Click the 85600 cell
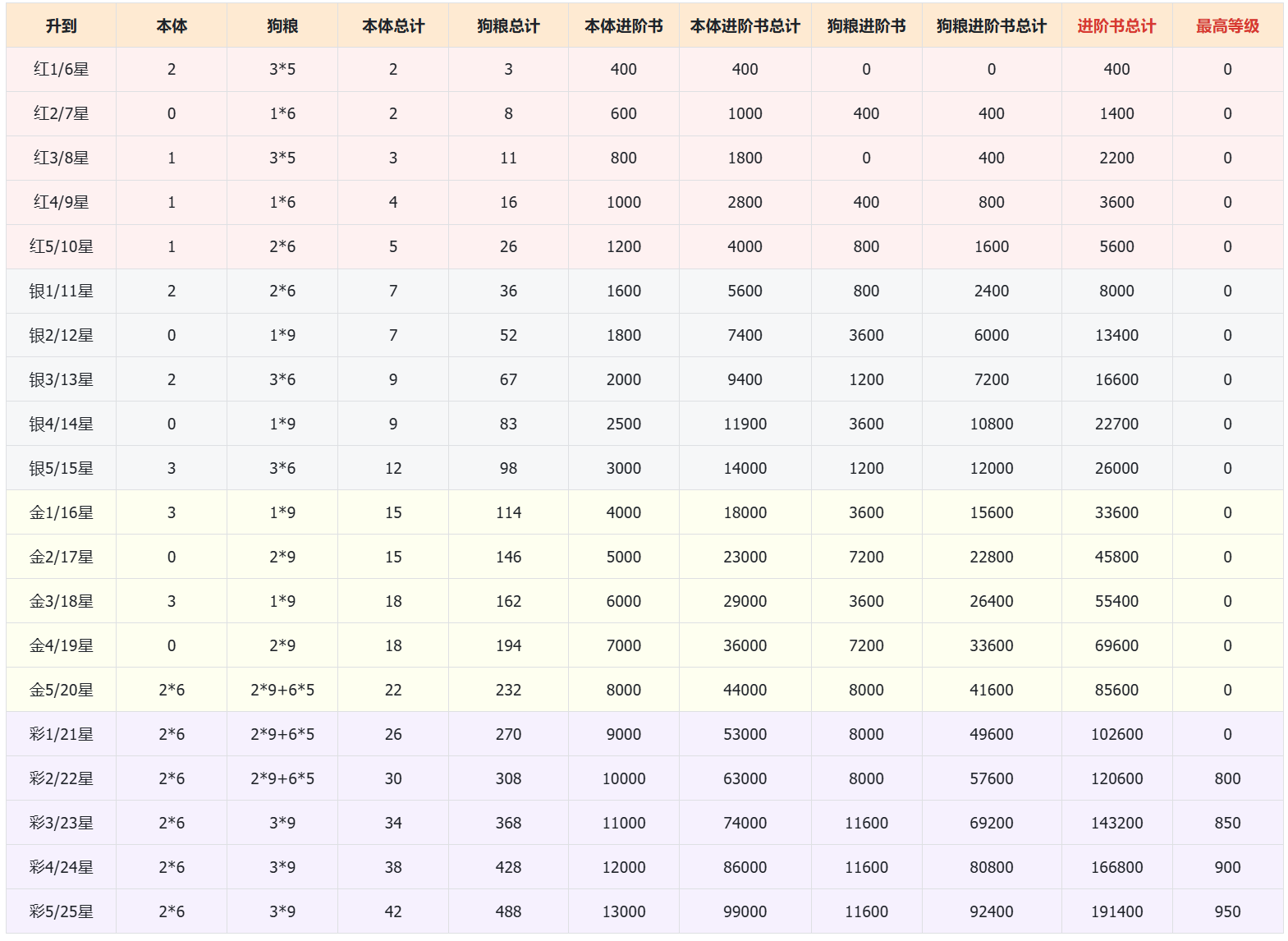This screenshot has width=1288, height=941. pos(1116,691)
